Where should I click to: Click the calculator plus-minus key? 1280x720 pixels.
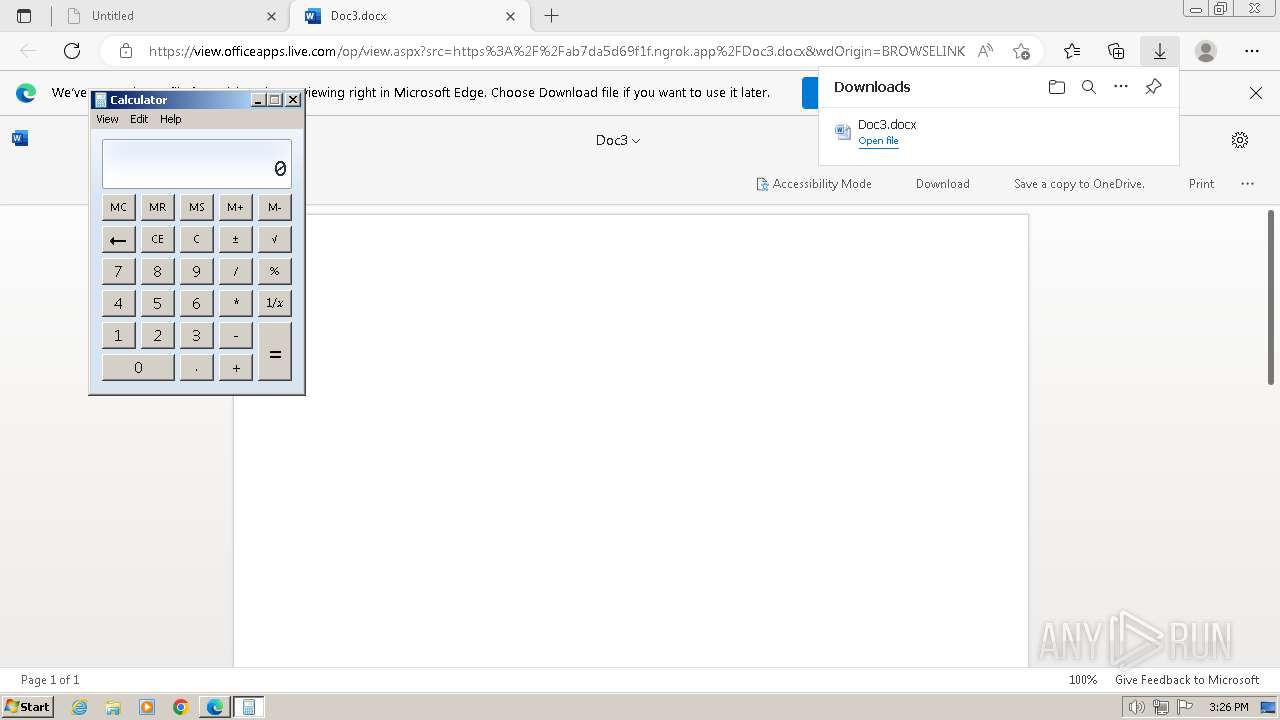point(236,239)
